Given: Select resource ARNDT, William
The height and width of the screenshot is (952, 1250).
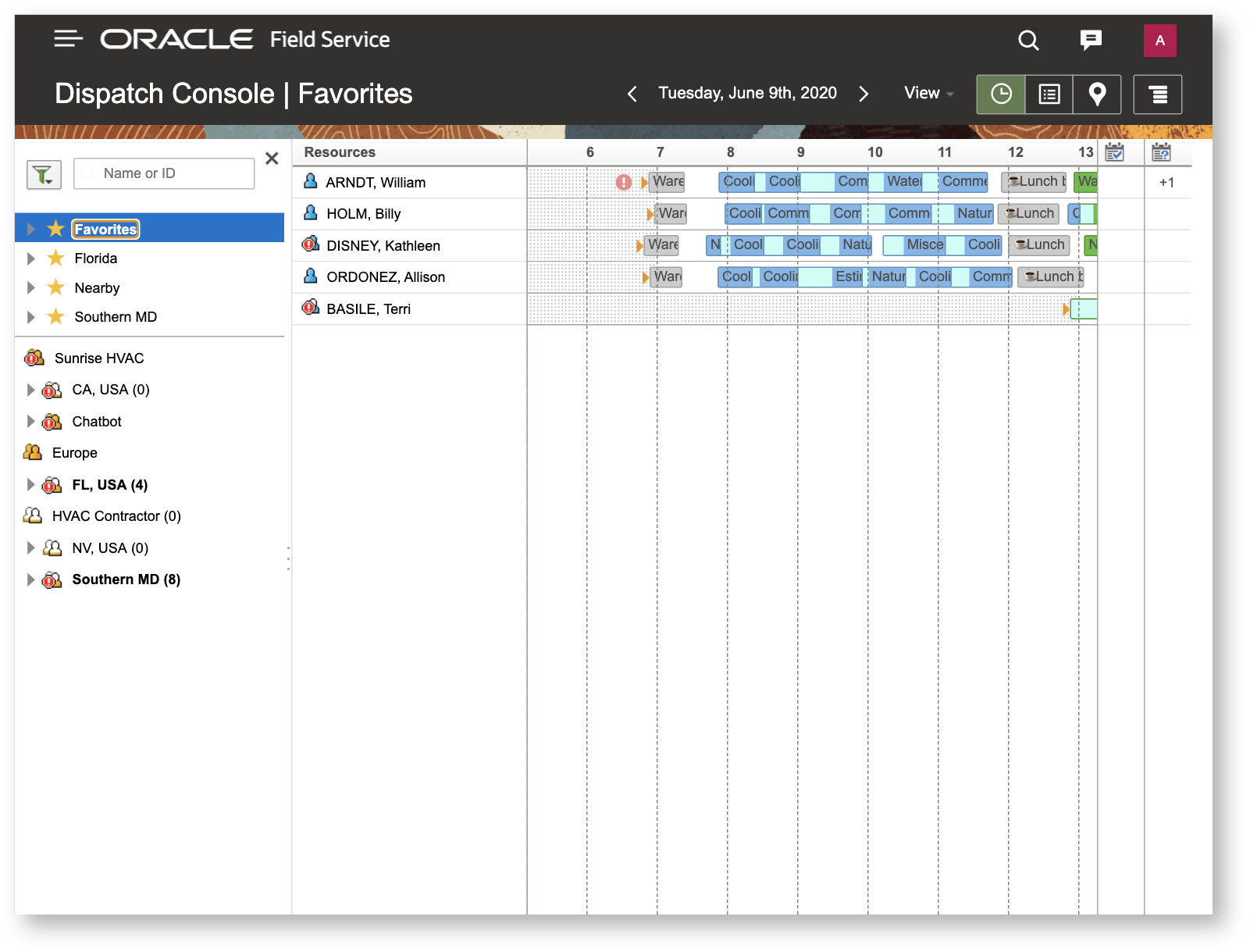Looking at the screenshot, I should (376, 183).
